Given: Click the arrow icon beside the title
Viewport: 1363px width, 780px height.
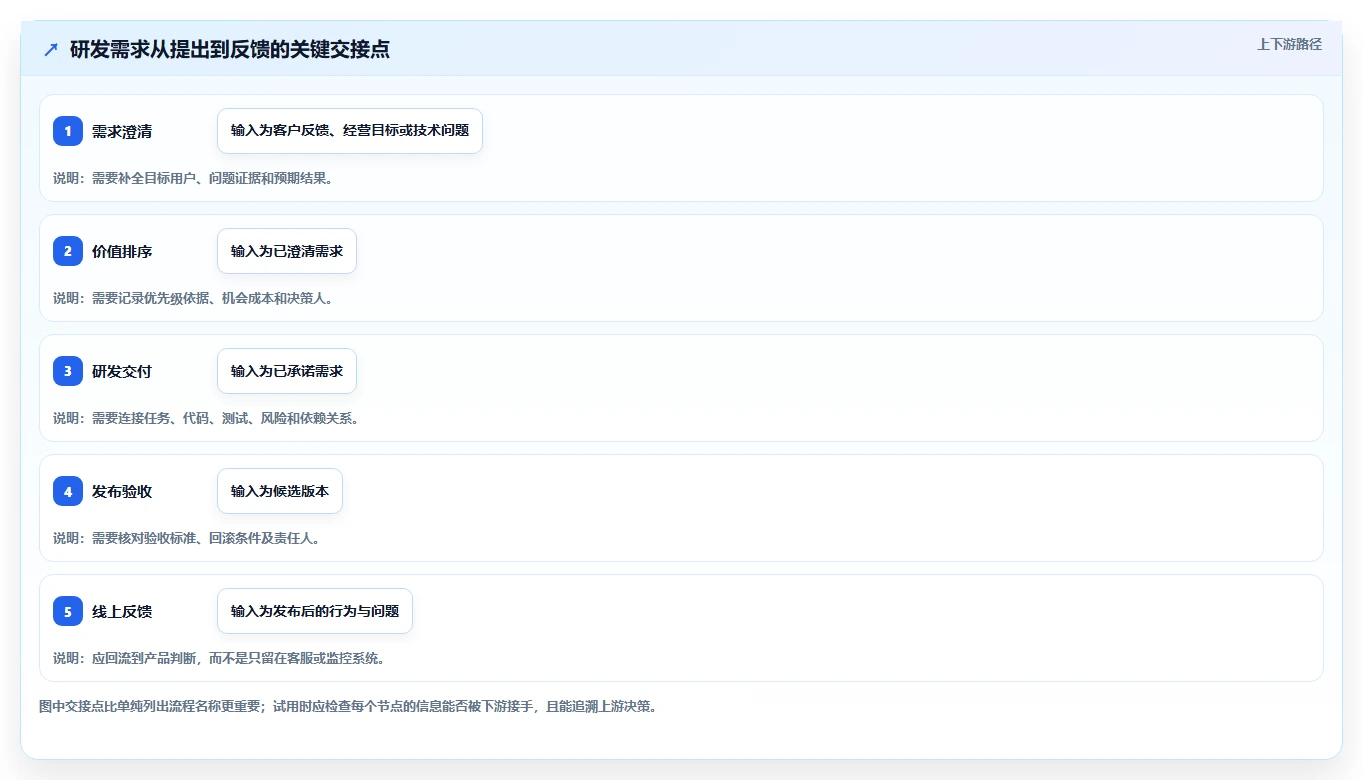Looking at the screenshot, I should pyautogui.click(x=51, y=49).
